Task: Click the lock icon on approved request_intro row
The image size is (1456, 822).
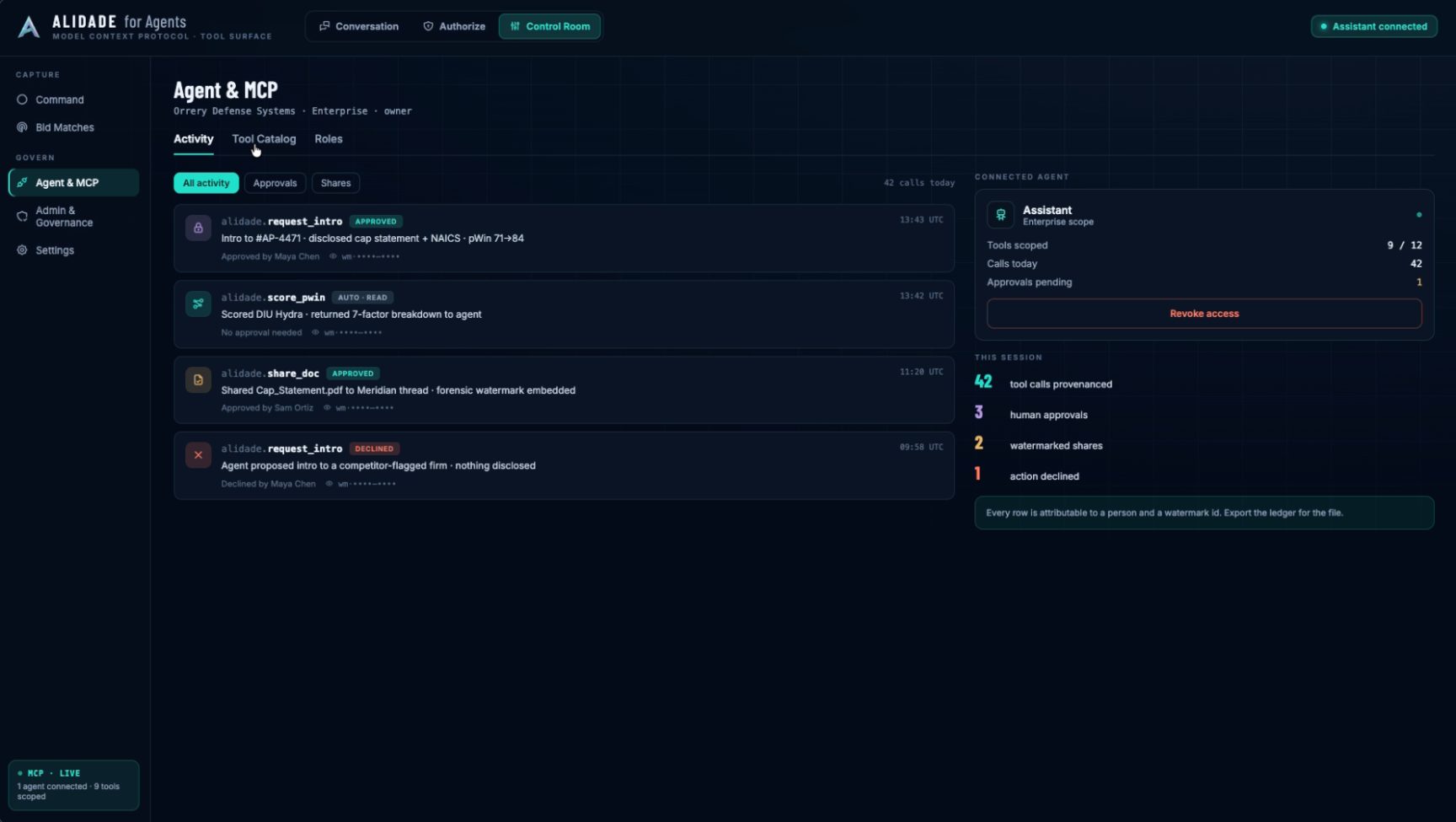Action: coord(198,228)
